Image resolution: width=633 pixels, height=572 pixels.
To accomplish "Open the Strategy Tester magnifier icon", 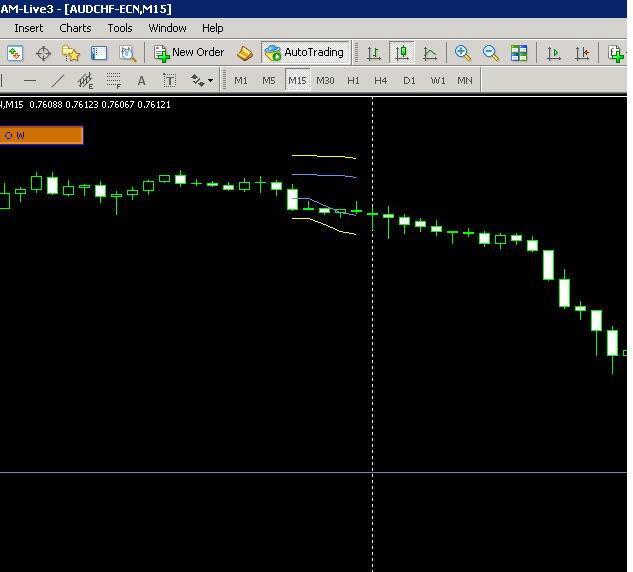I will 128,53.
